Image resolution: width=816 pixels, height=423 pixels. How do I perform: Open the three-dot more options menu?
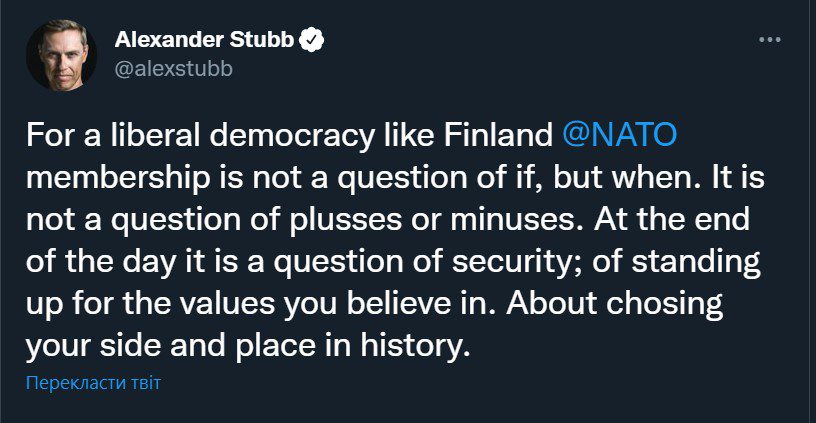coord(770,40)
